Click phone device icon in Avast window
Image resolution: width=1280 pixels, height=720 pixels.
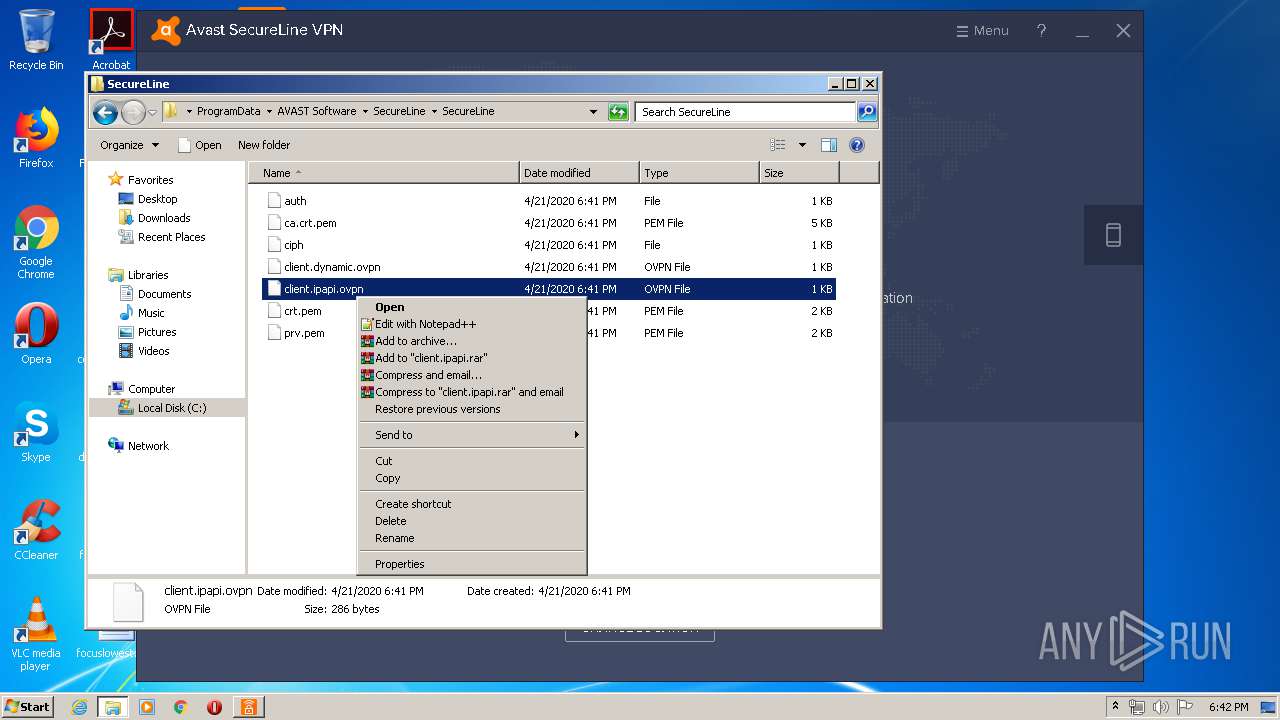(x=1113, y=235)
